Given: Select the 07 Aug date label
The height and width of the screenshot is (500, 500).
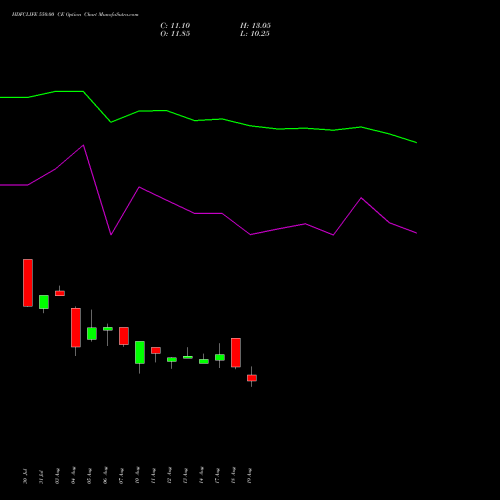Looking at the screenshot, I should click(121, 475).
